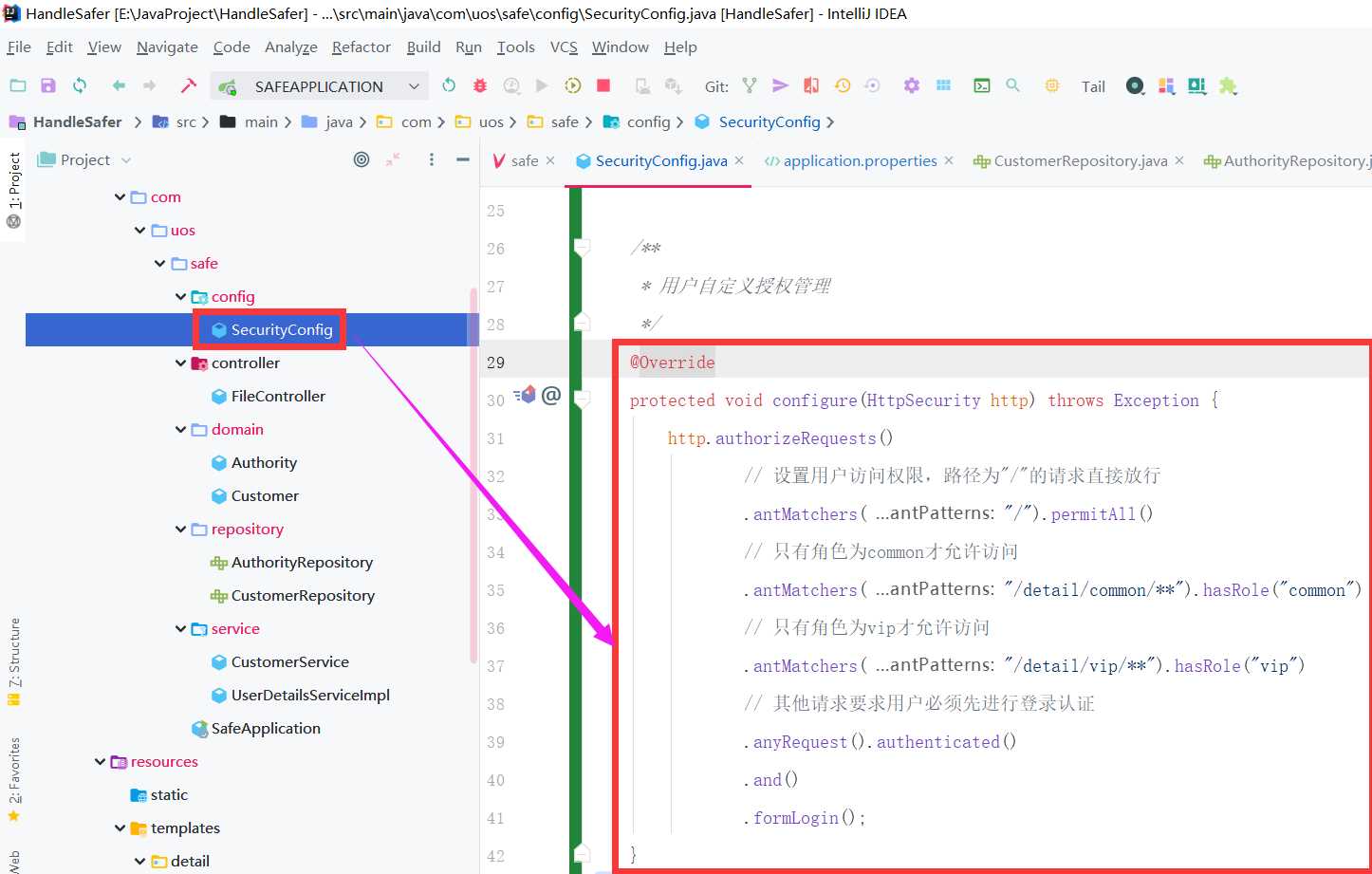Collapse the repository package node
The image size is (1372, 874).
point(181,530)
